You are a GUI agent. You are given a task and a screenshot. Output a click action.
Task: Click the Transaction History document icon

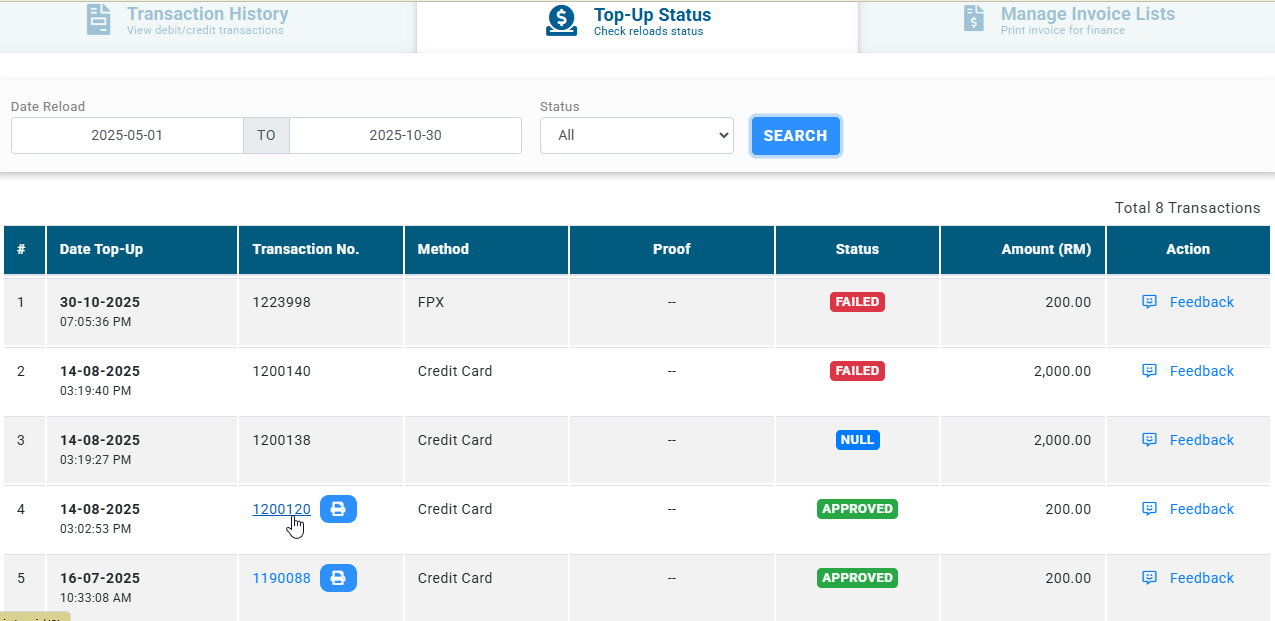[98, 20]
